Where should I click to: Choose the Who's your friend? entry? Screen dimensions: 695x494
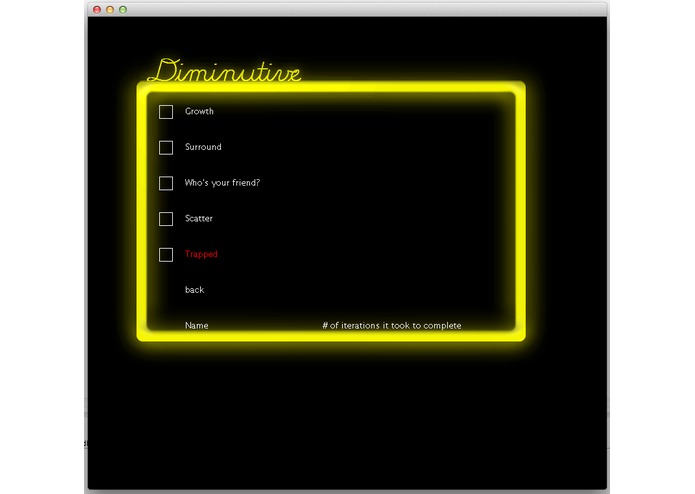coord(222,183)
